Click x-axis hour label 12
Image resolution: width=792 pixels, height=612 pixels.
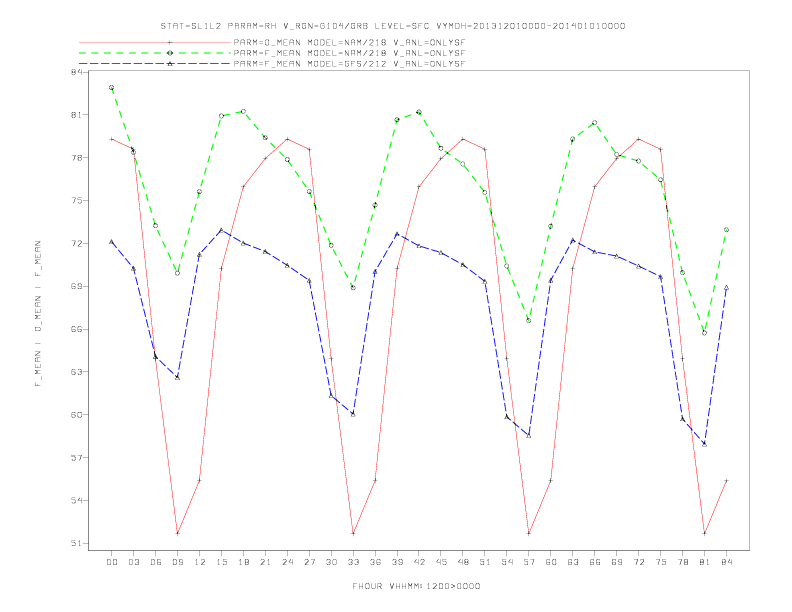(200, 562)
